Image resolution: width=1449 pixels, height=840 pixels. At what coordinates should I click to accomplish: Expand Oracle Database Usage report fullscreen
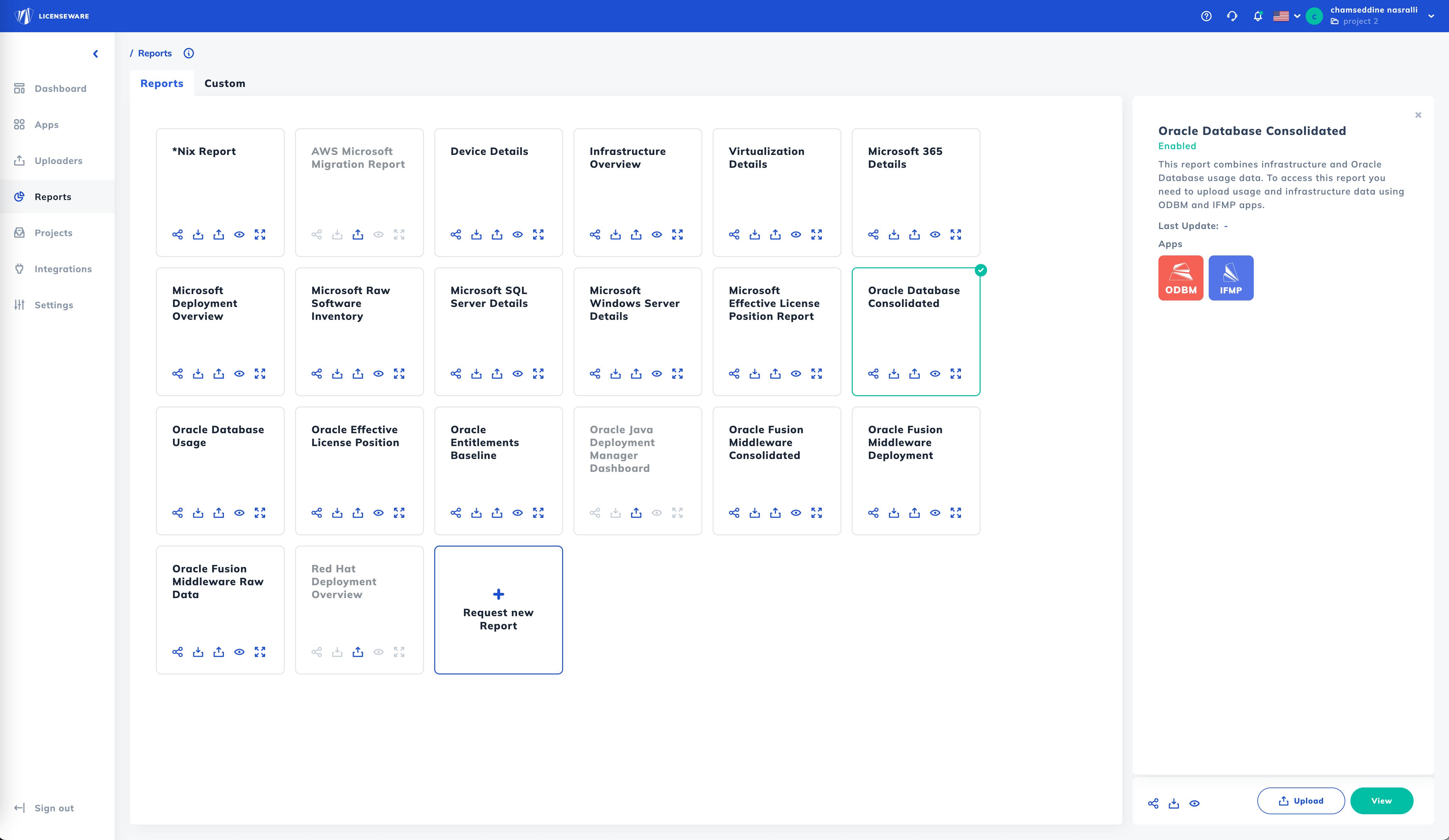point(260,513)
